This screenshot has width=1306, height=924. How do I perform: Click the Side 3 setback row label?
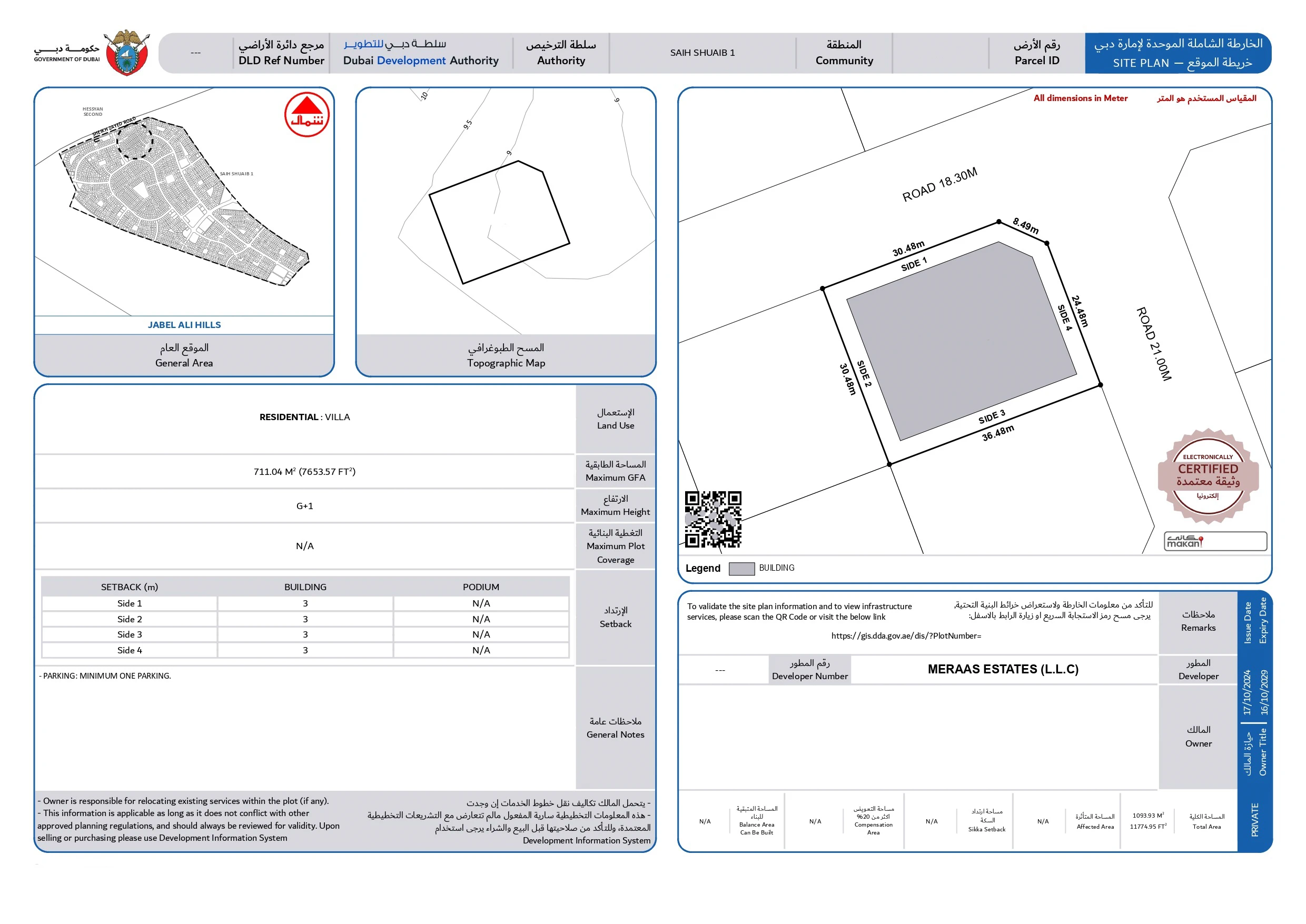[x=130, y=634]
